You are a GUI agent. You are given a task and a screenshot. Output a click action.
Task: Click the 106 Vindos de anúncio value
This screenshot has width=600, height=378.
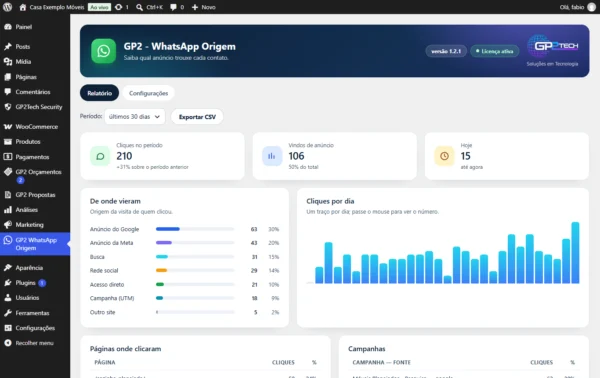click(x=296, y=156)
